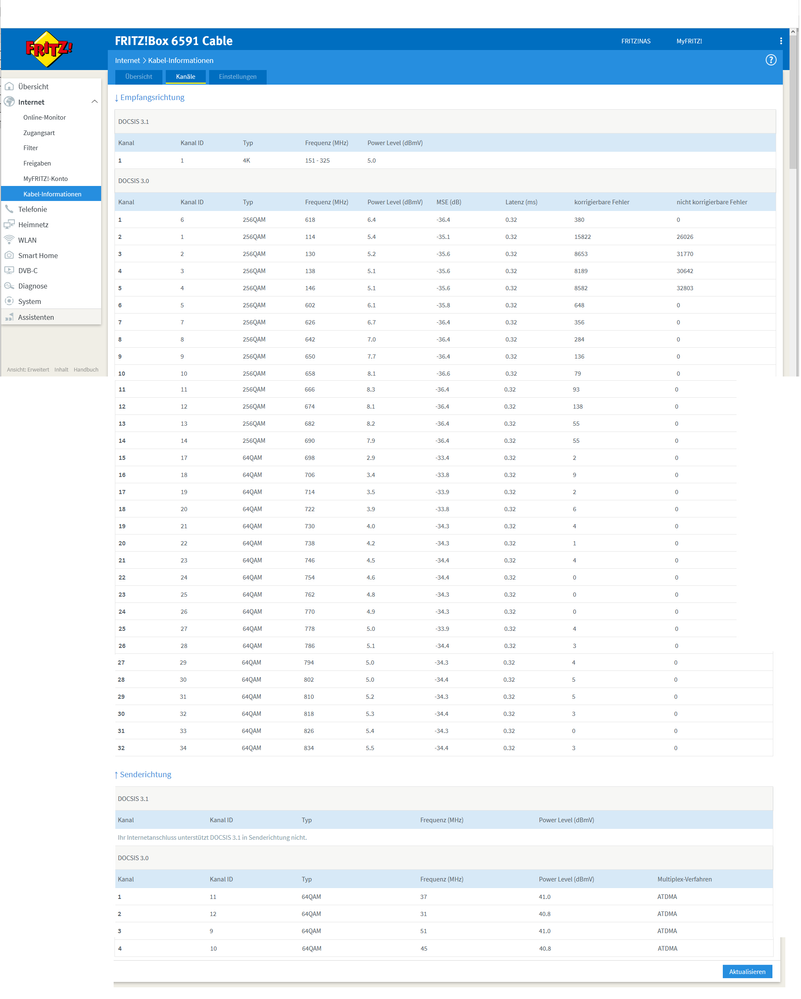Click uncorrectable errors value 32803
The image size is (801, 999).
685,288
